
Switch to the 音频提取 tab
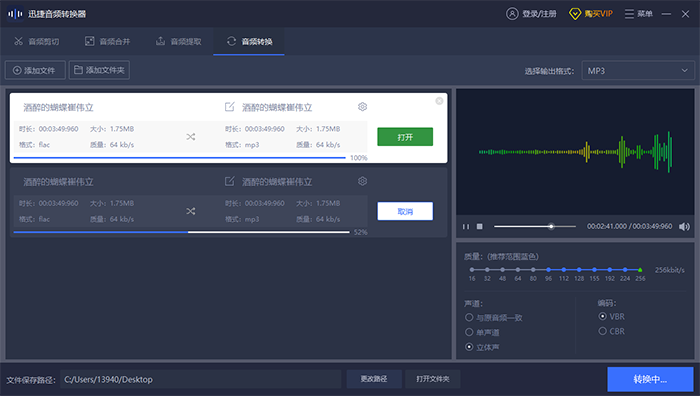(x=179, y=42)
